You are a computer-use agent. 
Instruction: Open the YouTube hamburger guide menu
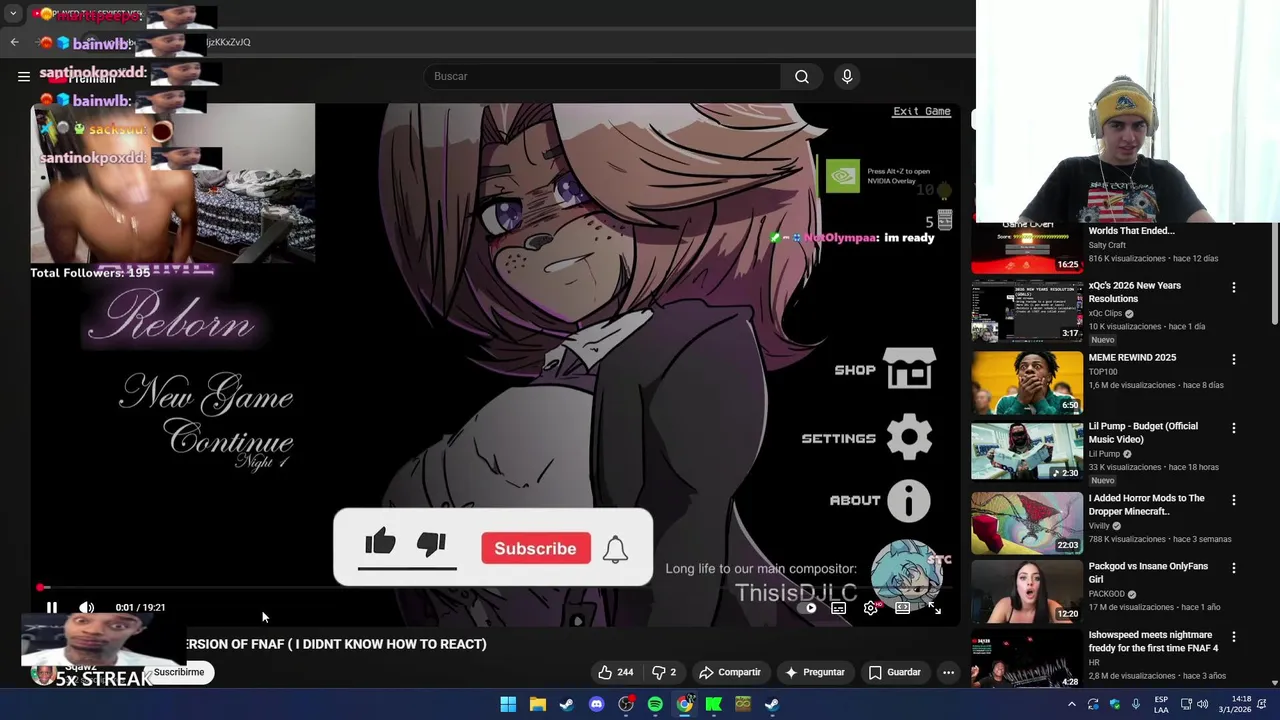[x=24, y=76]
